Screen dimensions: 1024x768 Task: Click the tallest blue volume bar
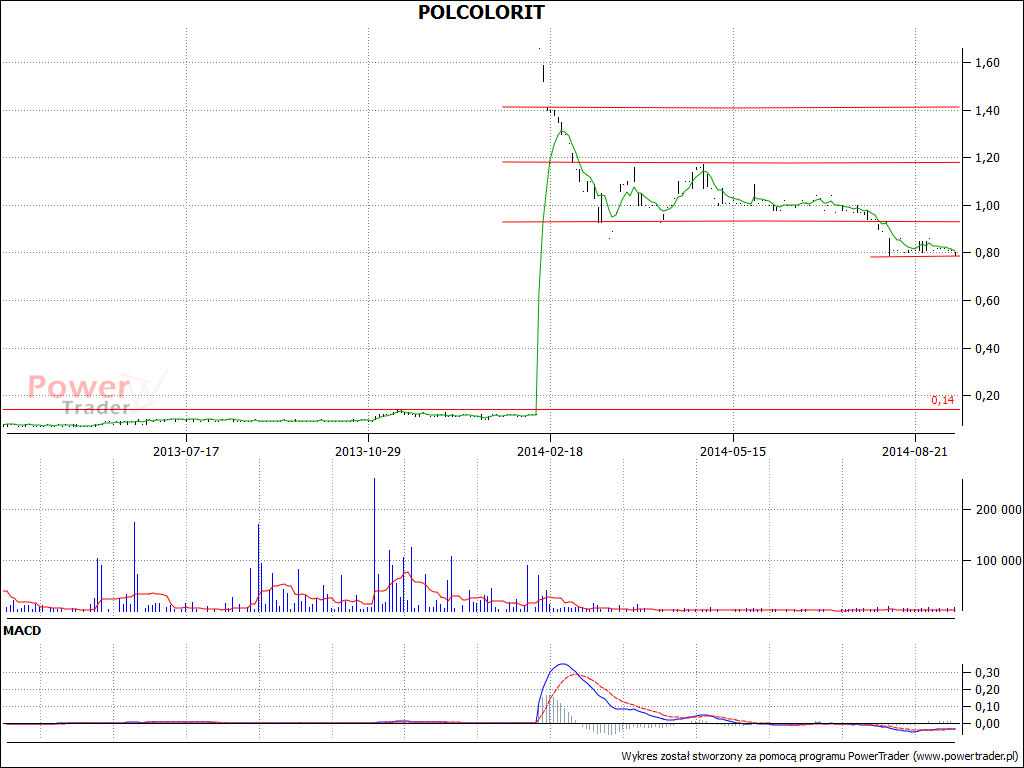(374, 545)
